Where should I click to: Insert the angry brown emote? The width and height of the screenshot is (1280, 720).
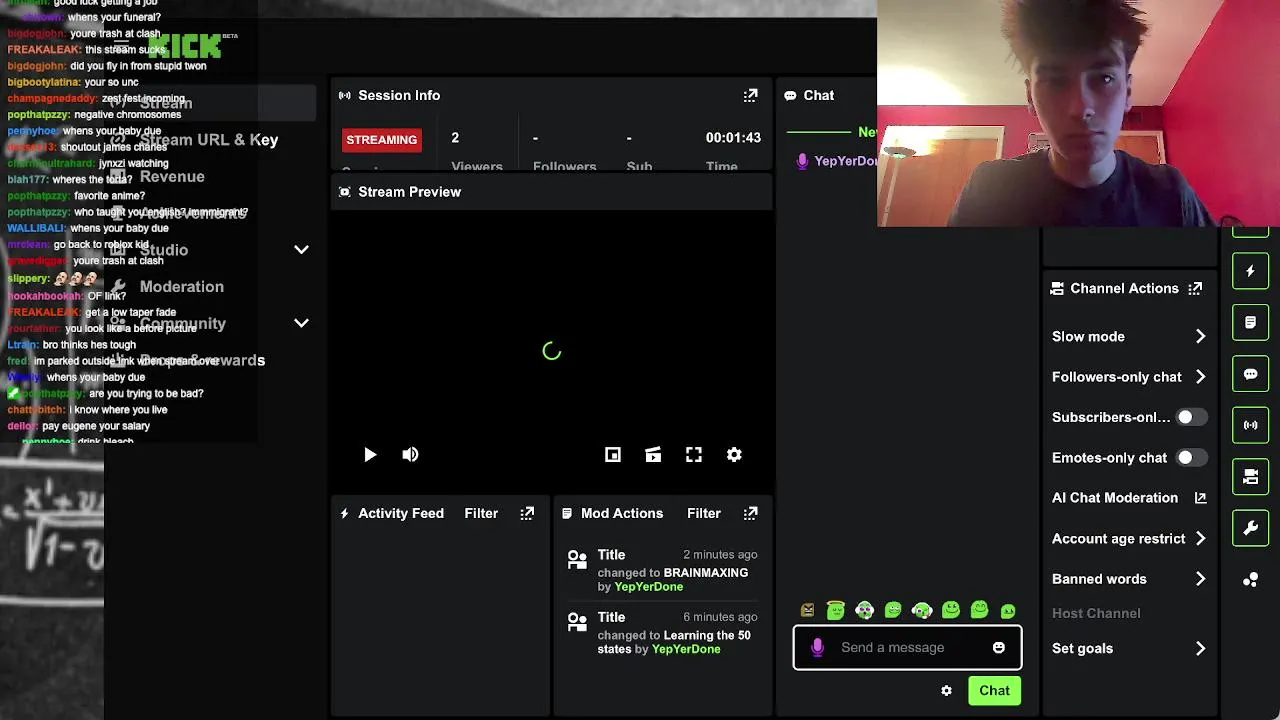click(807, 610)
